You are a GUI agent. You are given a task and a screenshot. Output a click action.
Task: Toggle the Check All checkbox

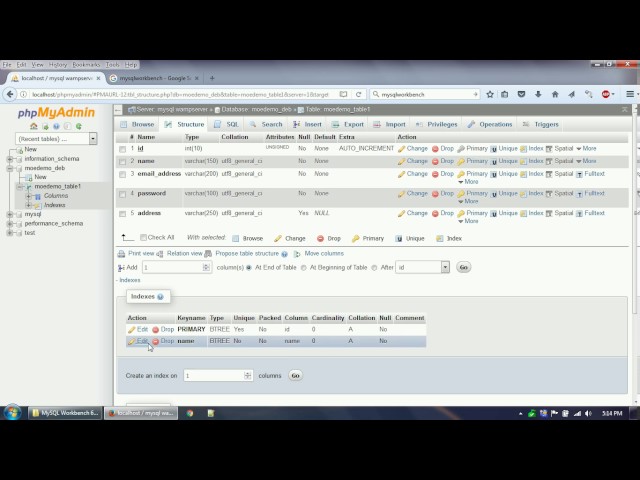point(143,238)
